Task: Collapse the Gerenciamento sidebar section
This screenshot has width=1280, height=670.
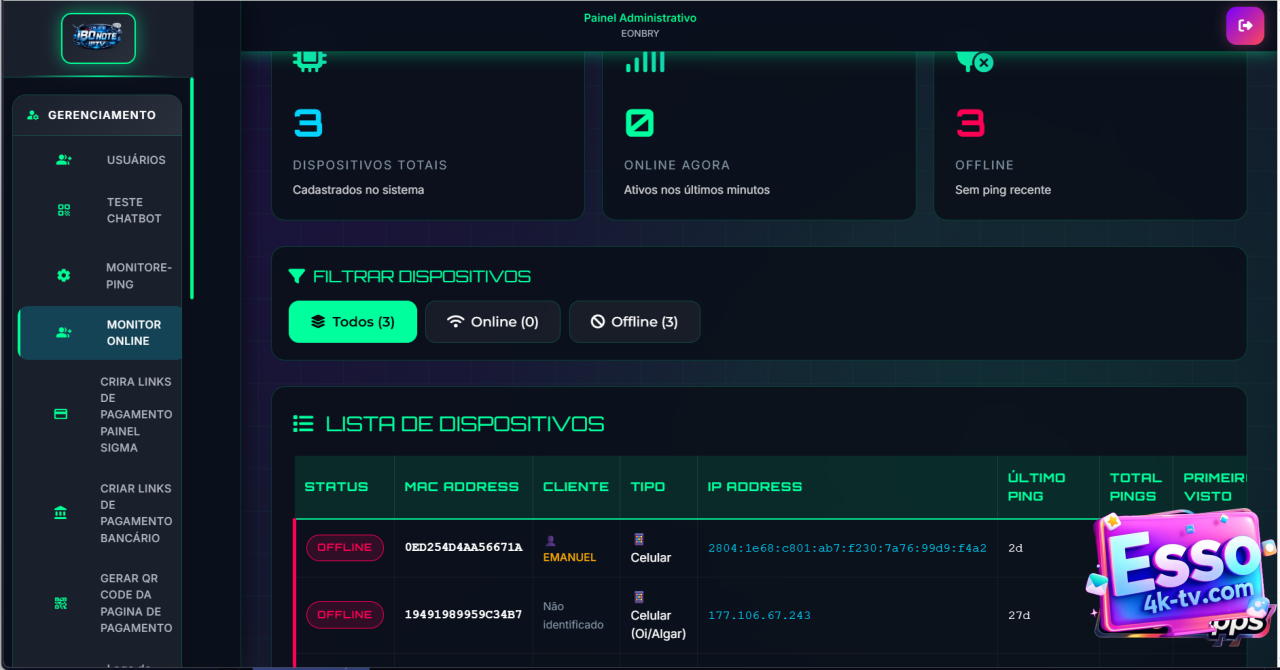Action: pyautogui.click(x=97, y=115)
